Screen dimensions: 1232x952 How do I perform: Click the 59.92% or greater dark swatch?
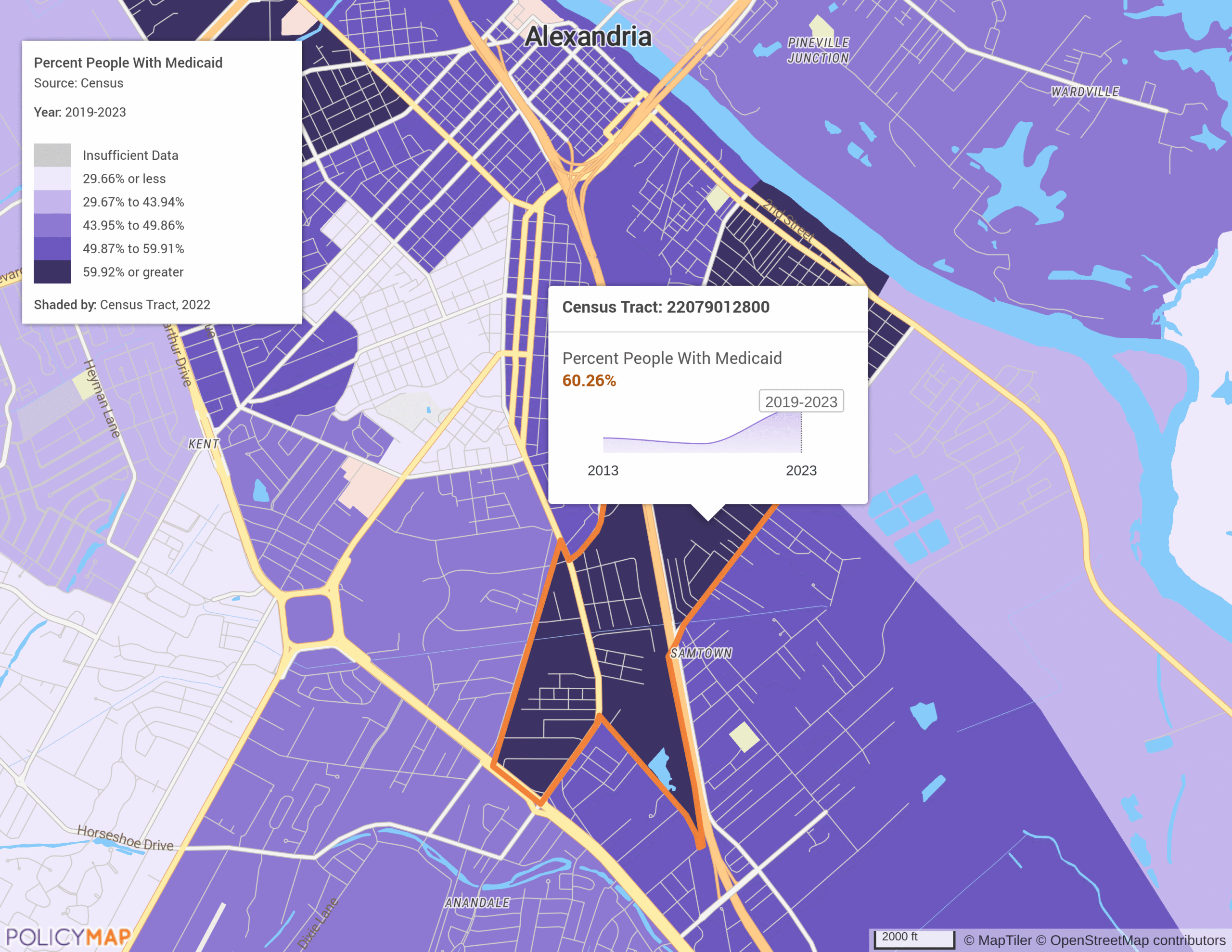(x=52, y=272)
